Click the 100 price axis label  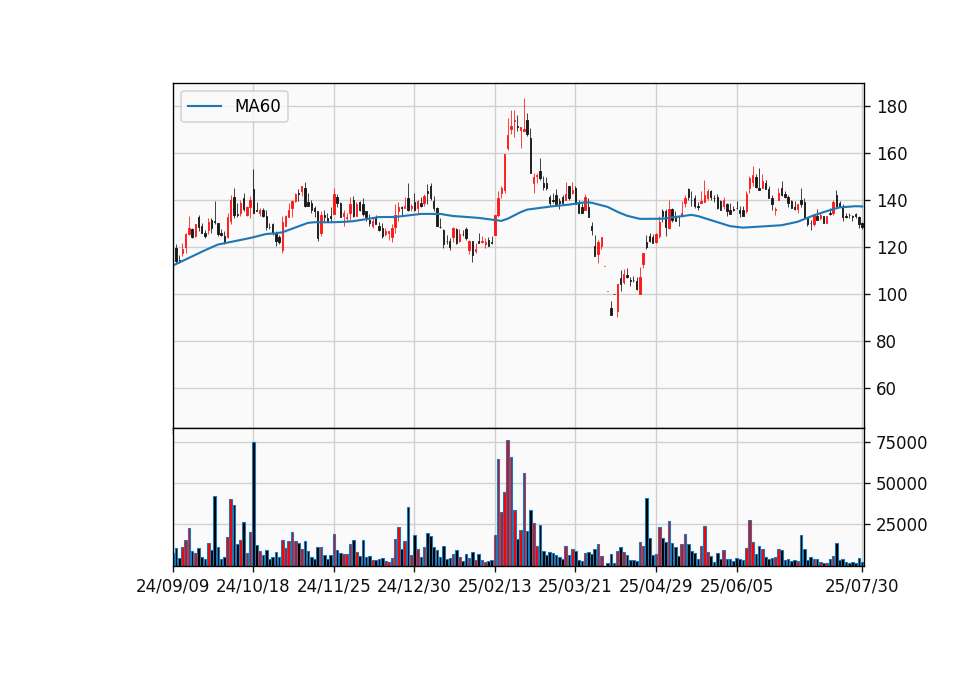(x=891, y=295)
